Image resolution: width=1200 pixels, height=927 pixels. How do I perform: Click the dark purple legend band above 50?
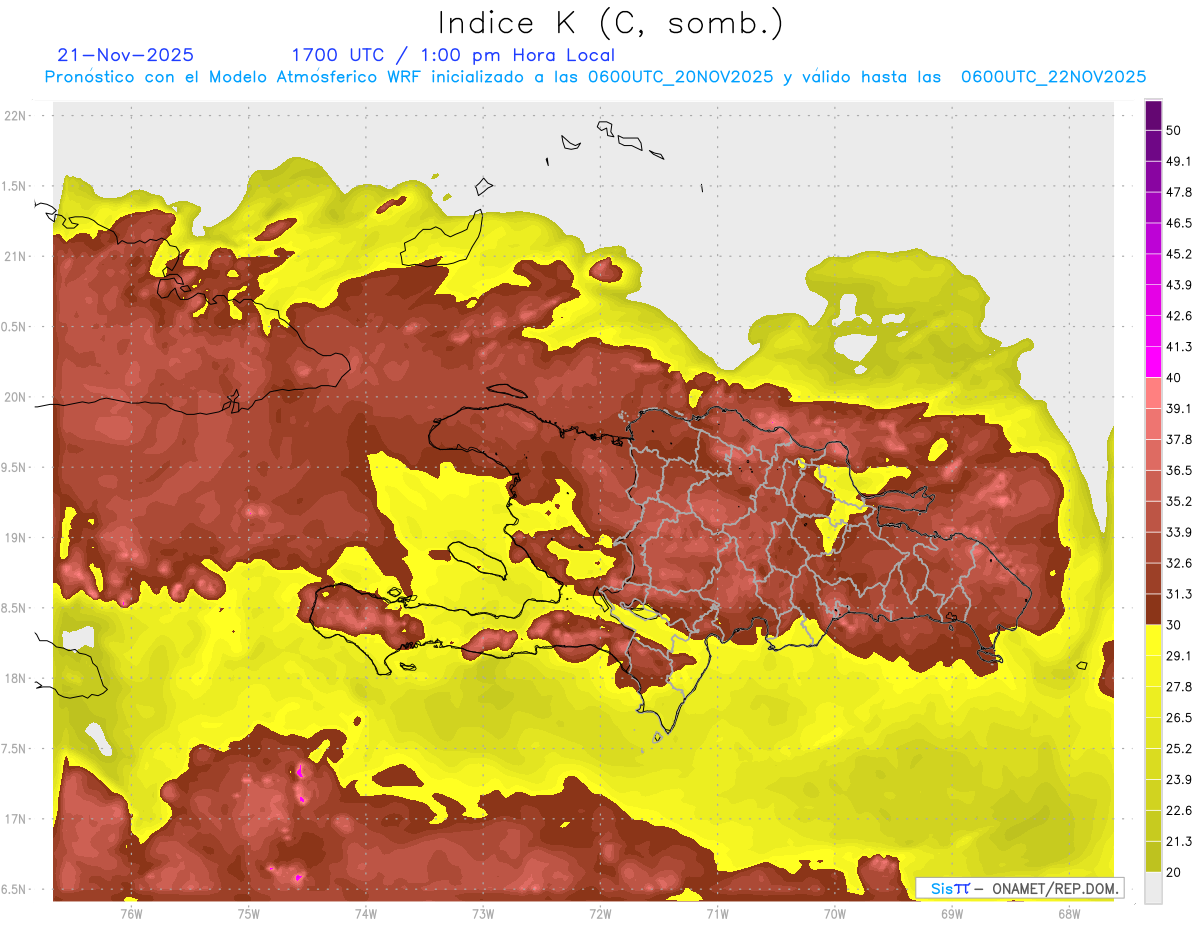pos(1153,116)
